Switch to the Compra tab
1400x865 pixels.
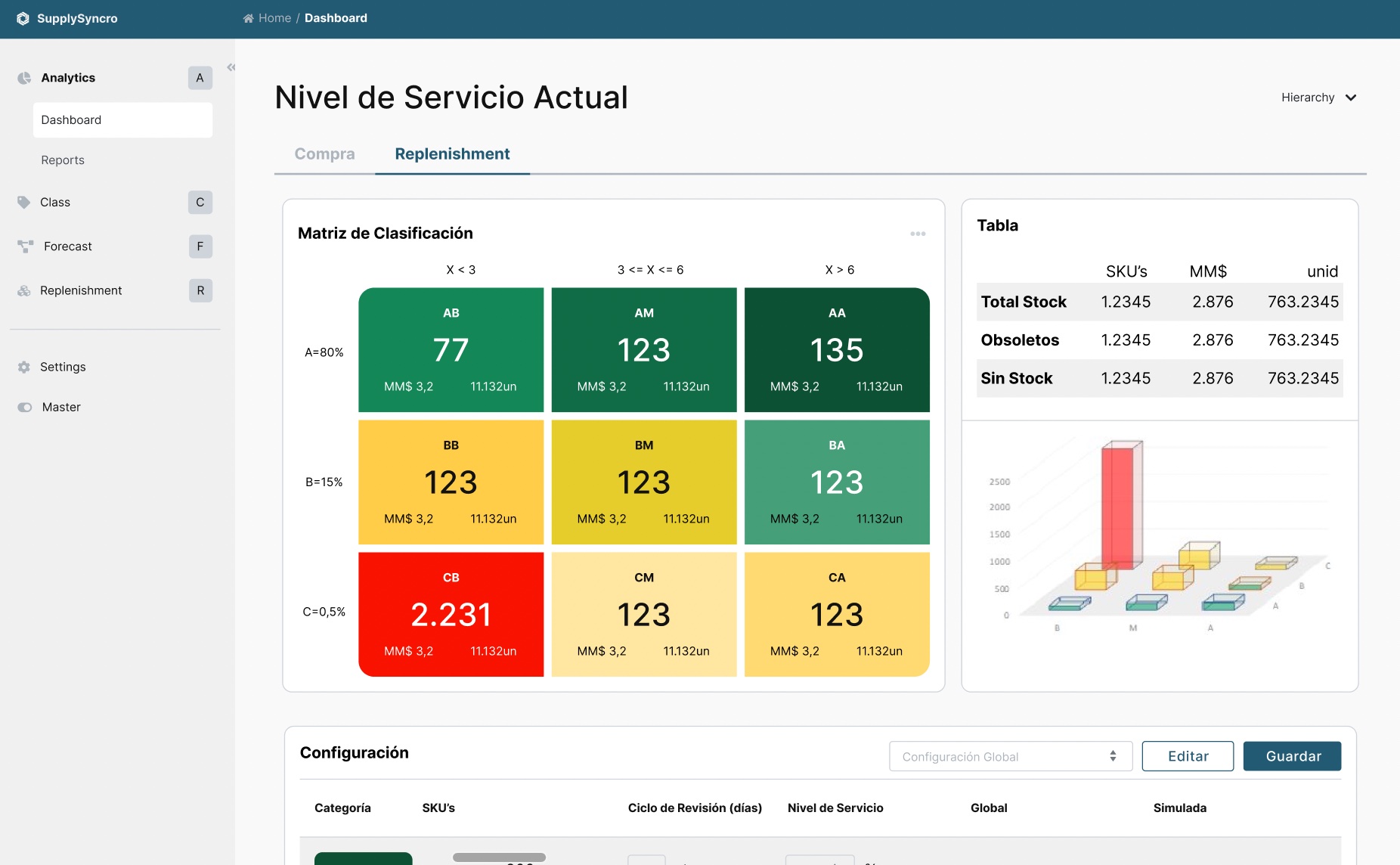click(324, 154)
